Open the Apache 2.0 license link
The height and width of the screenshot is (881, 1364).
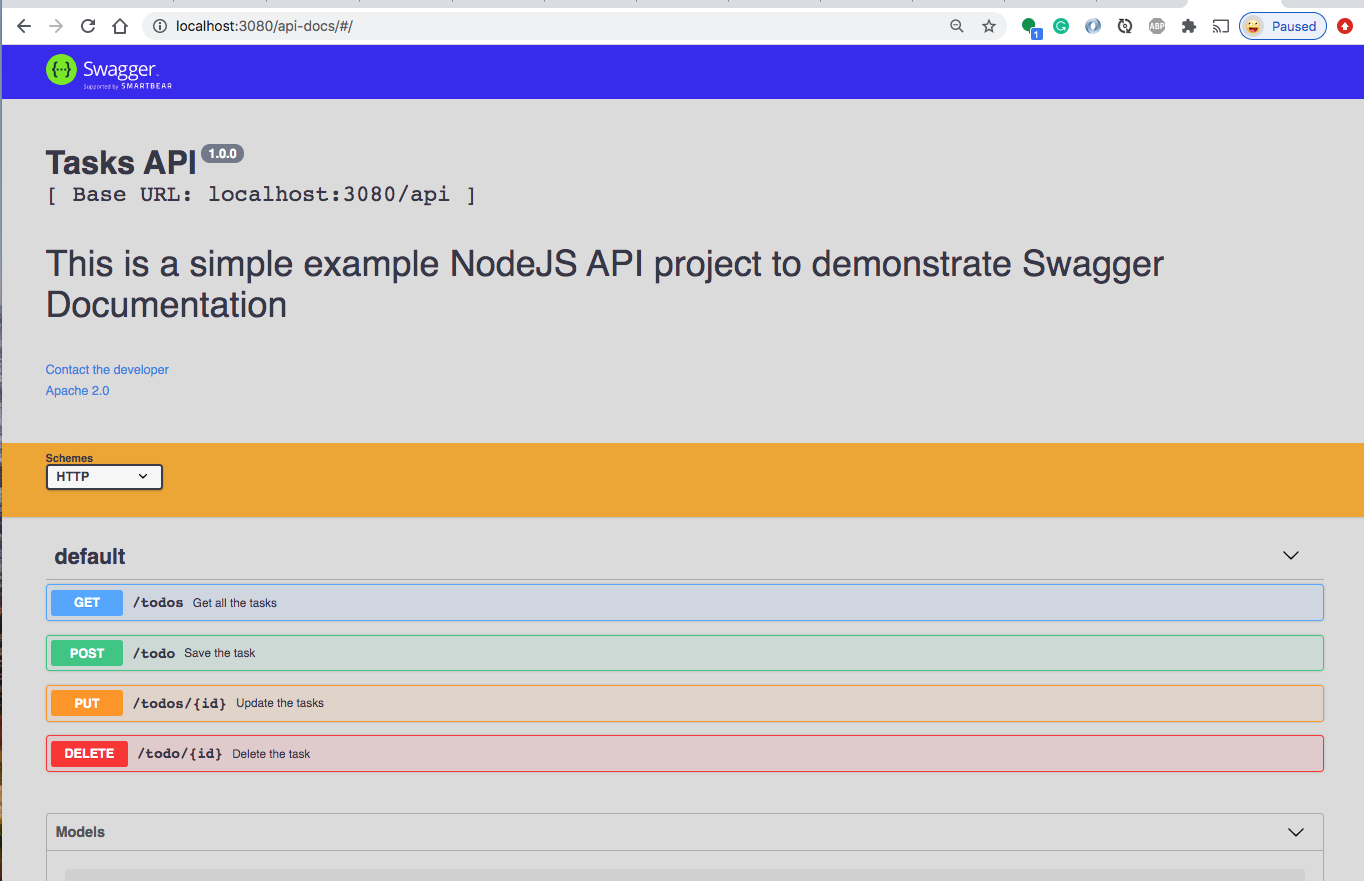(x=78, y=390)
